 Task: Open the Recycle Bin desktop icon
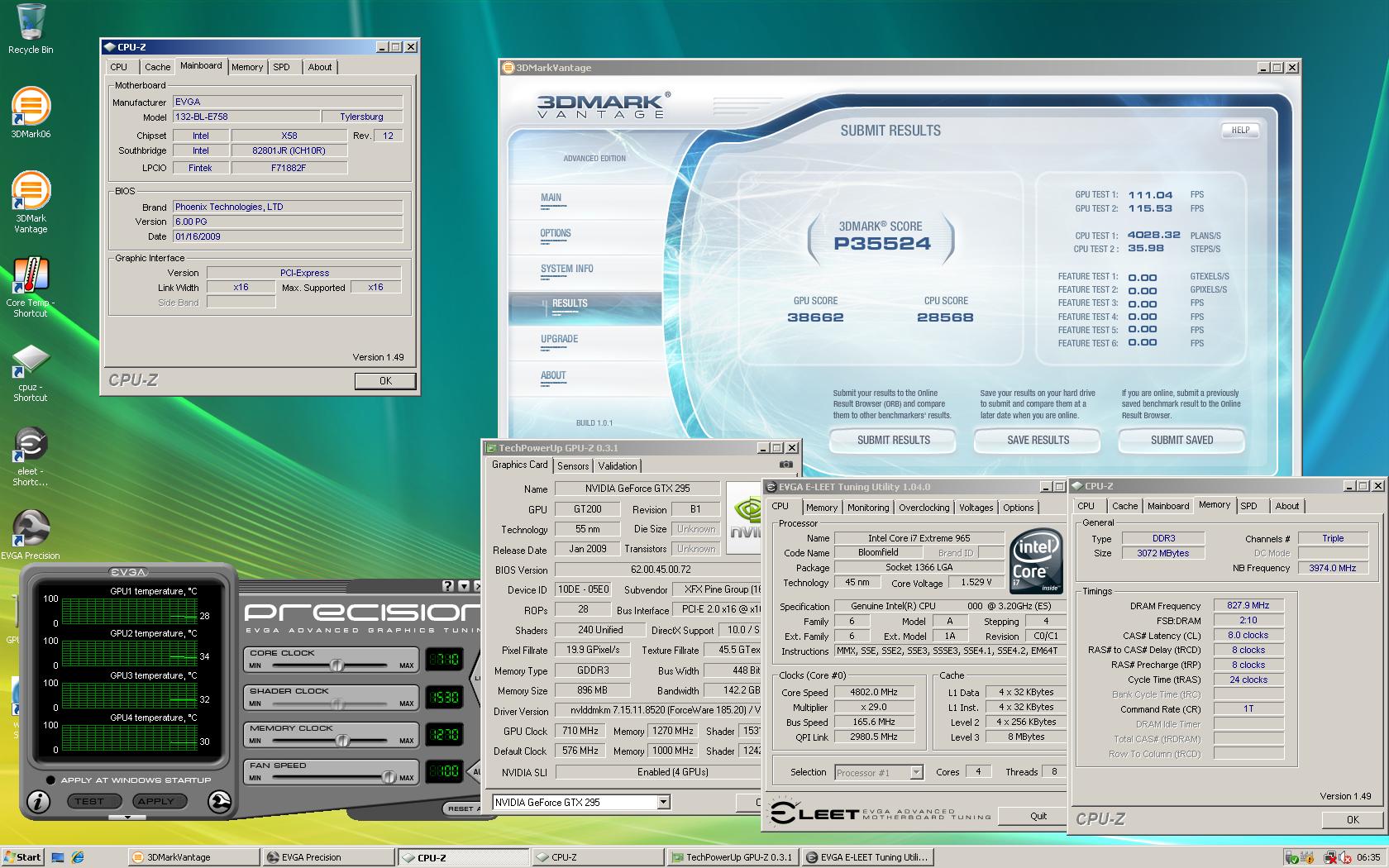pyautogui.click(x=31, y=29)
